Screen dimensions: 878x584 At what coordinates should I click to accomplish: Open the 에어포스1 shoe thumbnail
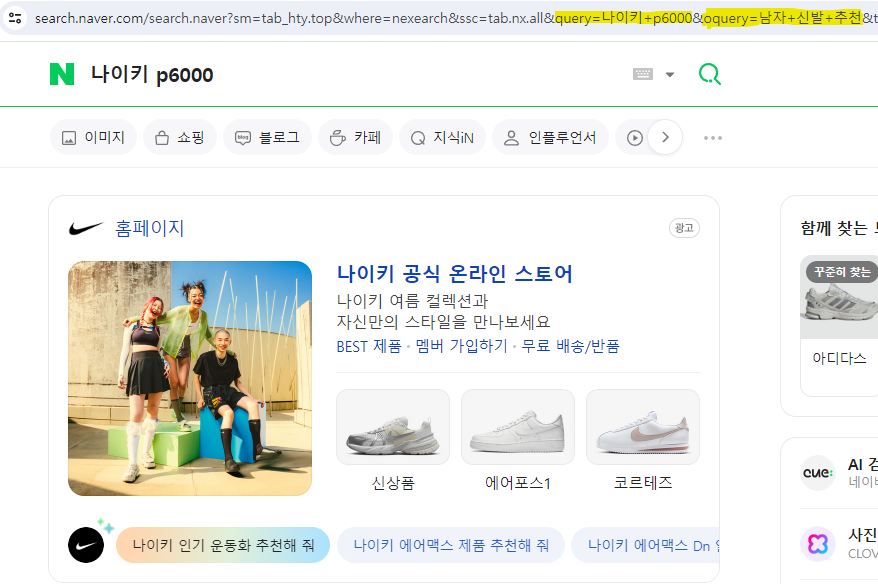(x=518, y=427)
